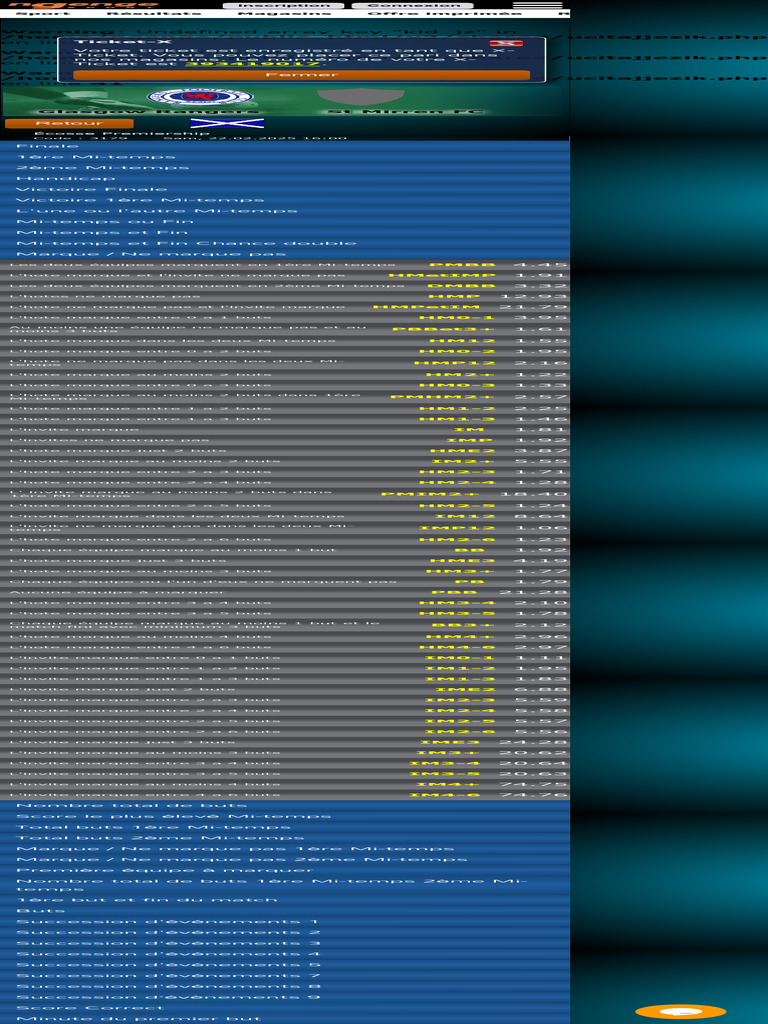Expand 1ère but et fin du match
This screenshot has height=1024, width=768.
point(285,900)
